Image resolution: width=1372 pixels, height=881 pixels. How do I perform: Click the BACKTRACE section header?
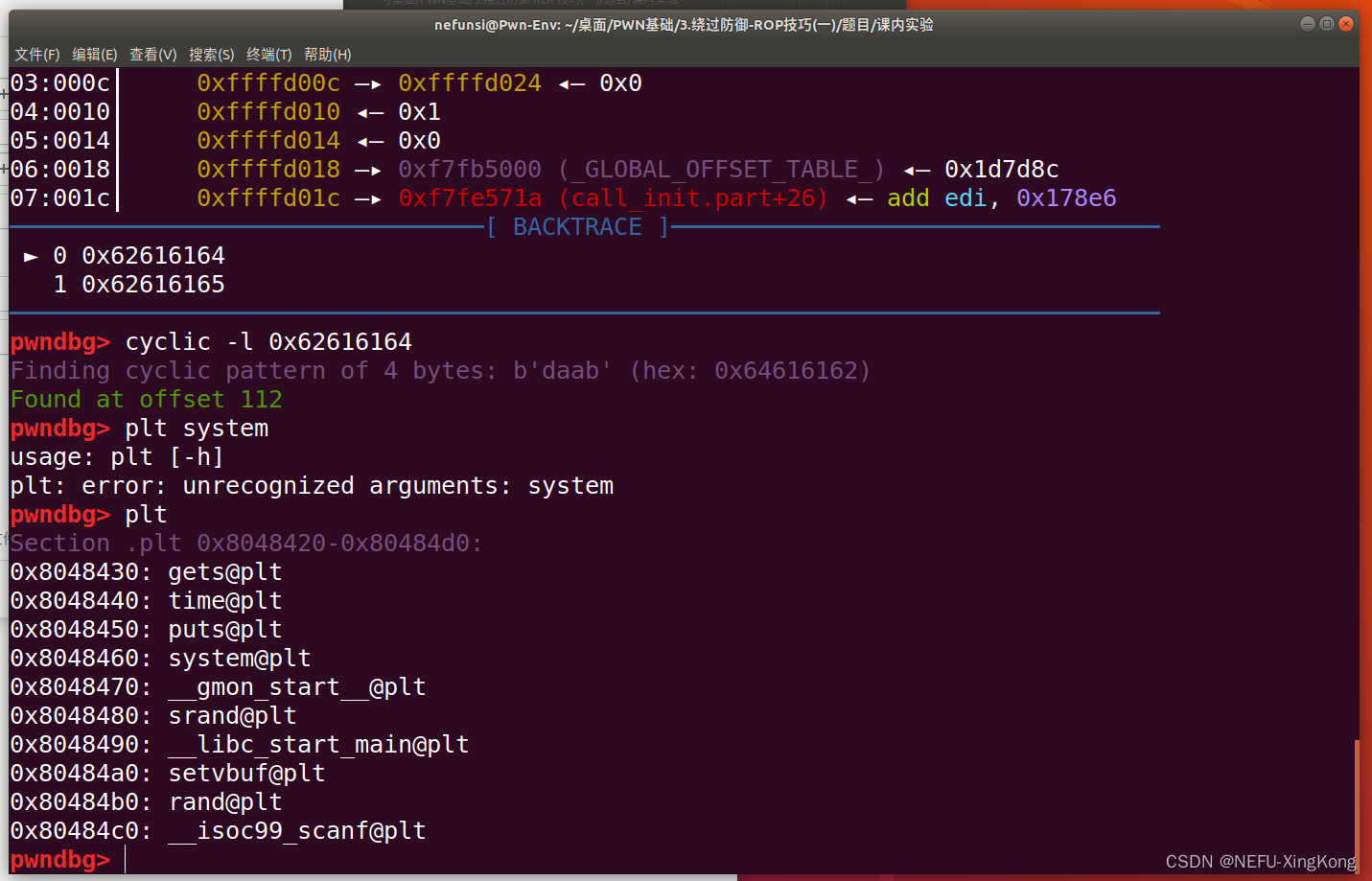pyautogui.click(x=577, y=227)
